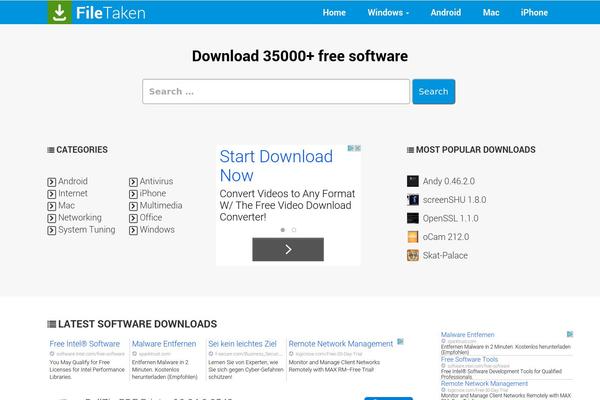Click the screenSHU 1.8.0 app icon

pyautogui.click(x=412, y=200)
